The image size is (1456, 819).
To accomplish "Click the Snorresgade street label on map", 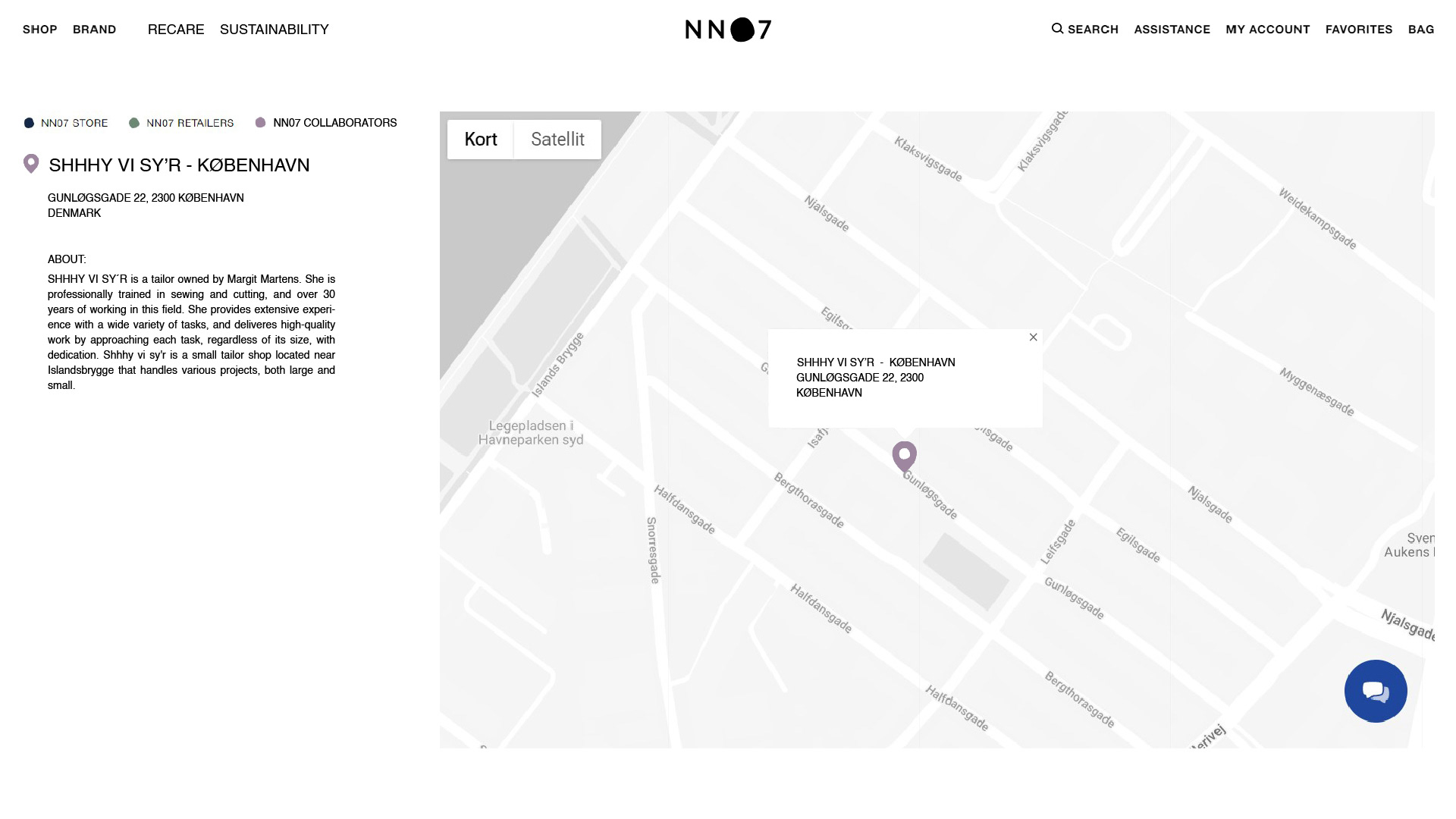I will pyautogui.click(x=653, y=551).
